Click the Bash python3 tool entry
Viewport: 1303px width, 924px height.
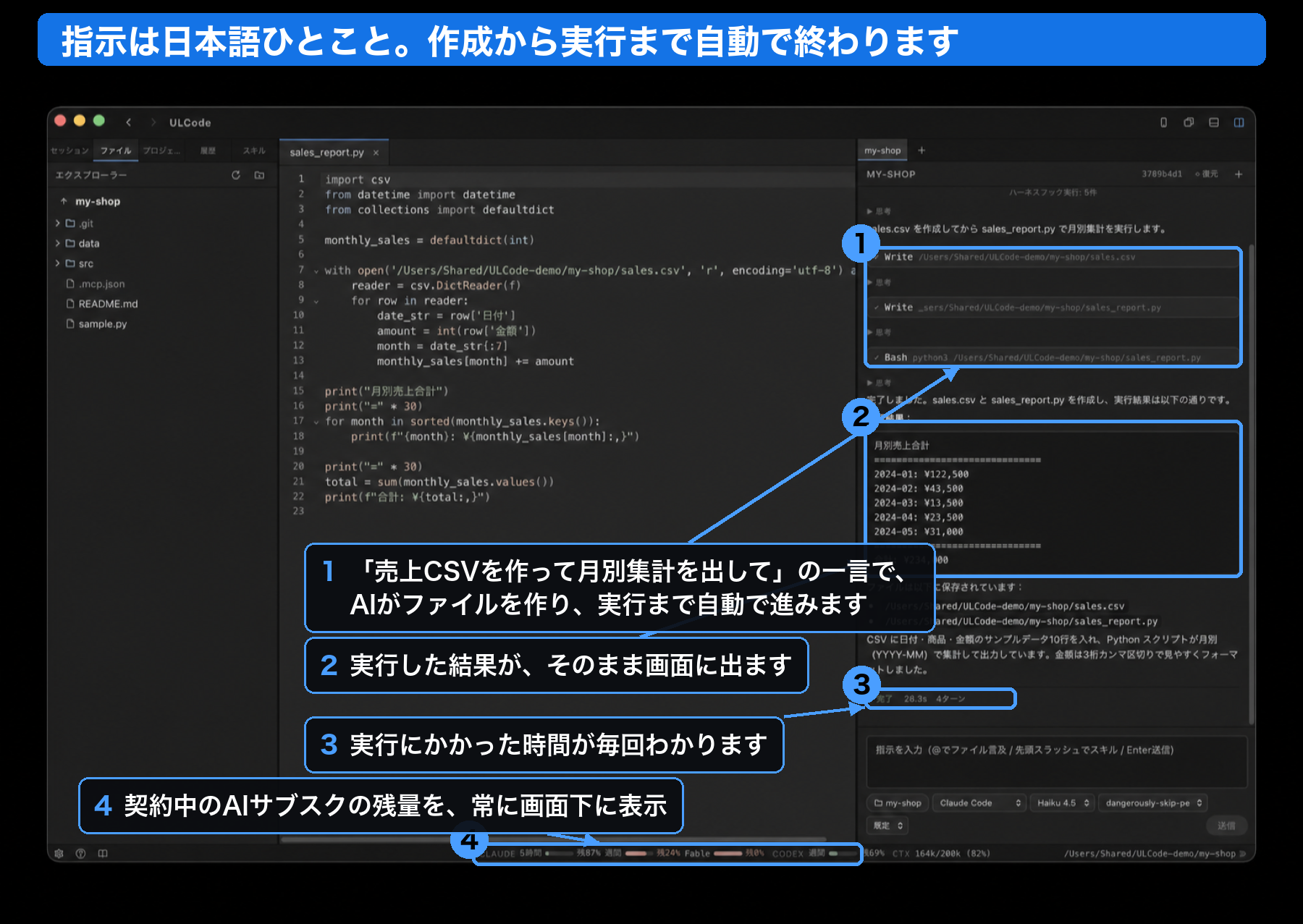click(1053, 357)
